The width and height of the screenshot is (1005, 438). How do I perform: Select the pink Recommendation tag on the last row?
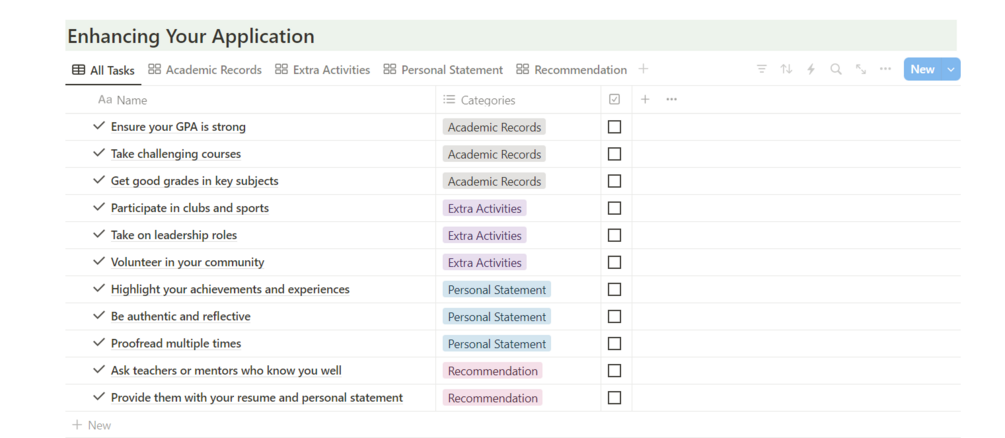click(x=493, y=398)
